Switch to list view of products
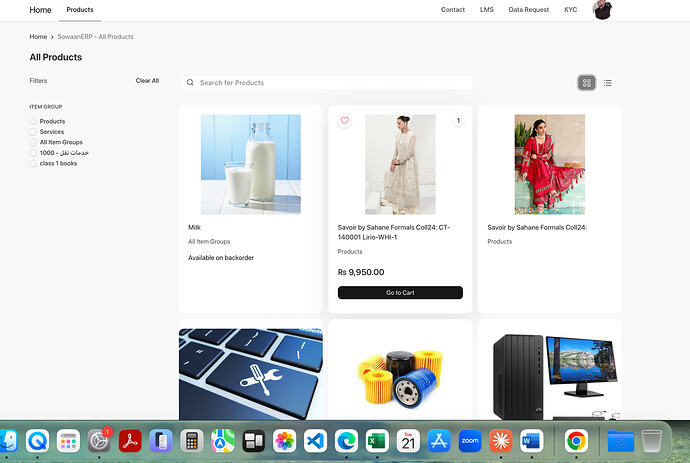This screenshot has width=690, height=463. coord(608,83)
